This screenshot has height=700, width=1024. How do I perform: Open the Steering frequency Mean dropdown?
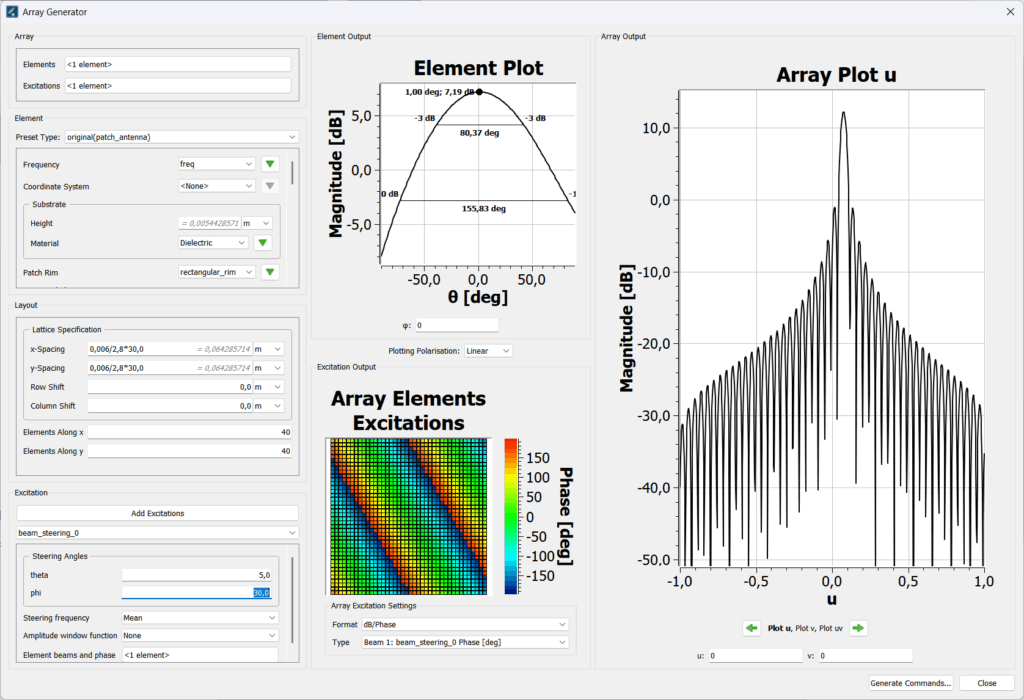click(x=200, y=617)
